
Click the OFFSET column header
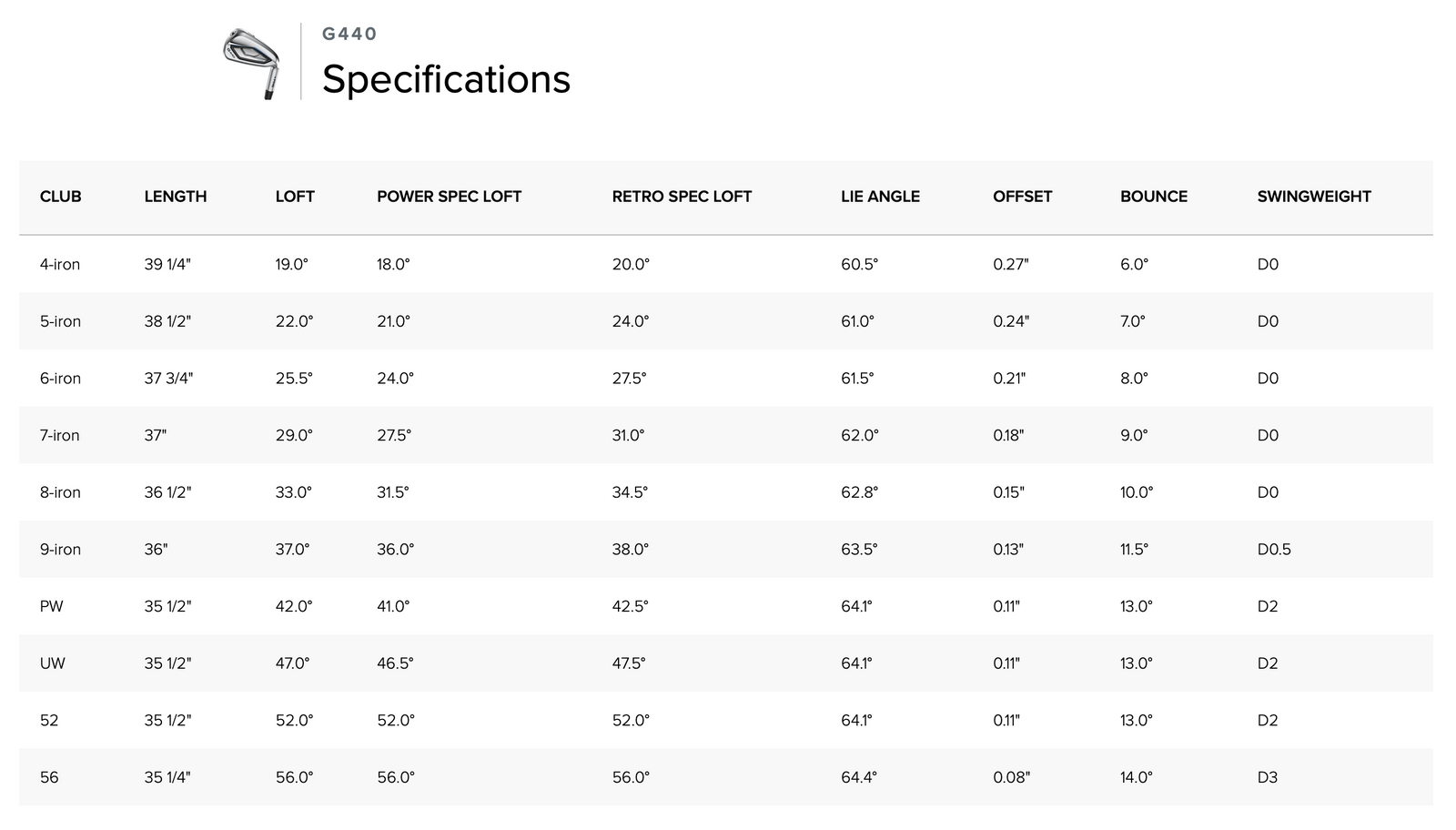[x=1022, y=197]
